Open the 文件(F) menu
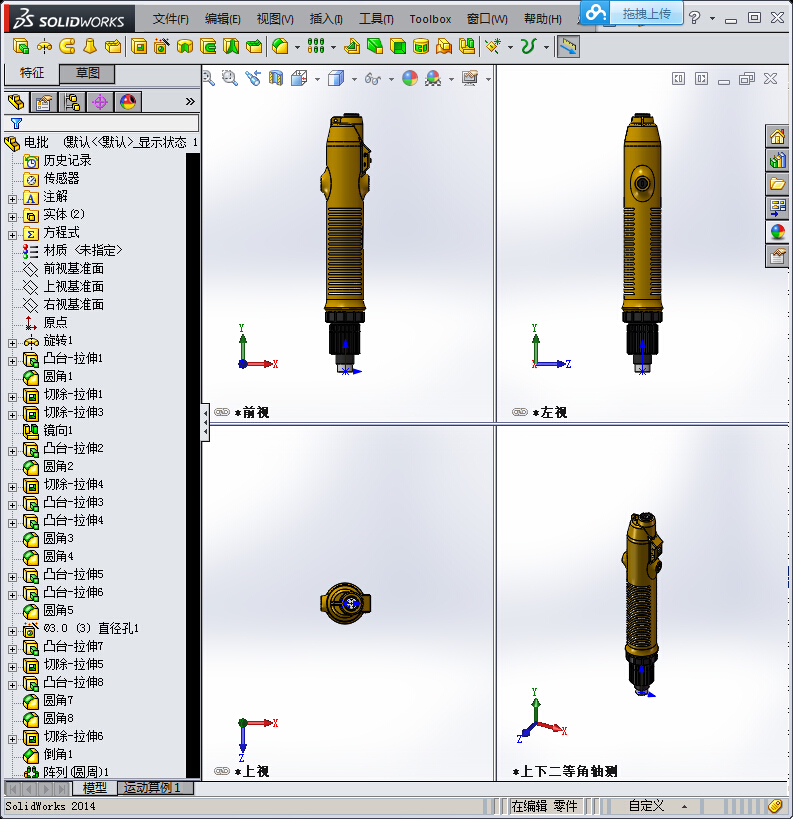793x819 pixels. pos(170,19)
